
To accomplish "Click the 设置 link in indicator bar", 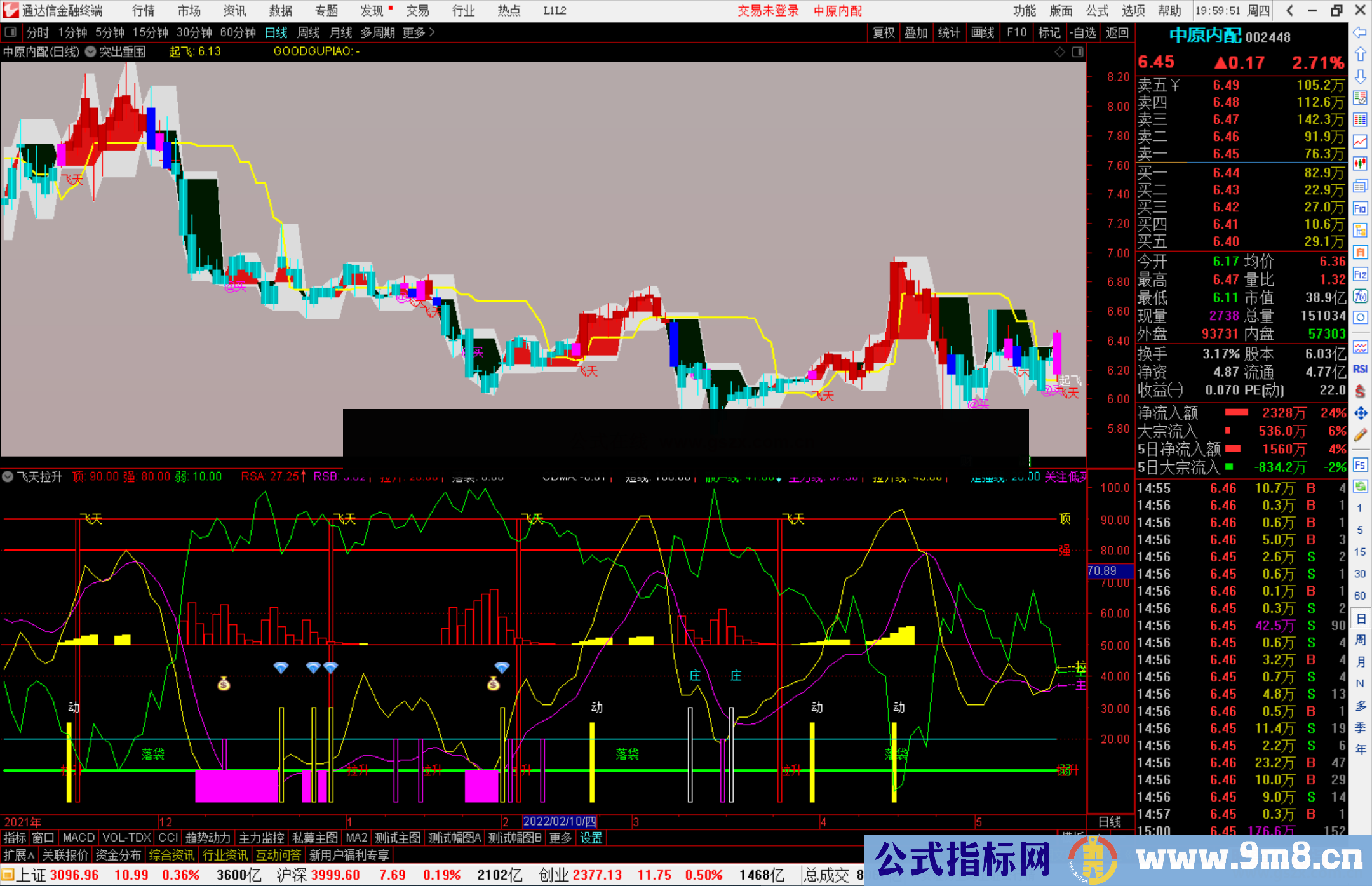I will point(591,838).
